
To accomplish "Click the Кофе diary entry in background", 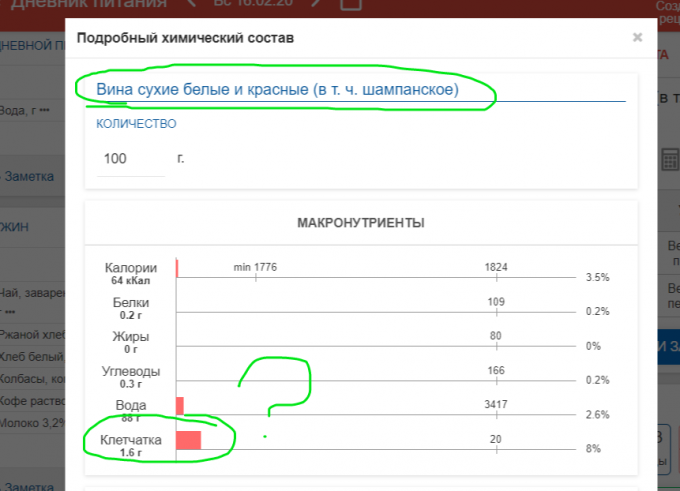I will (x=33, y=400).
